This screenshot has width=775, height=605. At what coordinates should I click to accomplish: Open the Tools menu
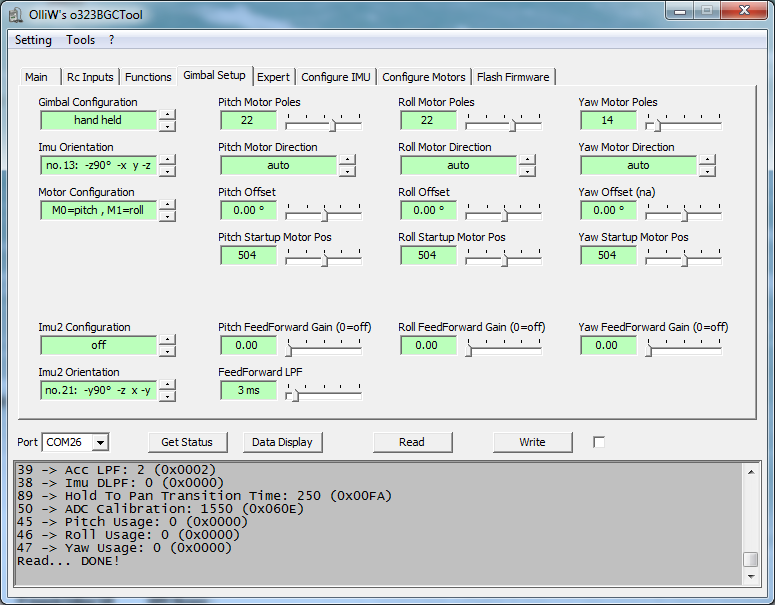click(81, 40)
